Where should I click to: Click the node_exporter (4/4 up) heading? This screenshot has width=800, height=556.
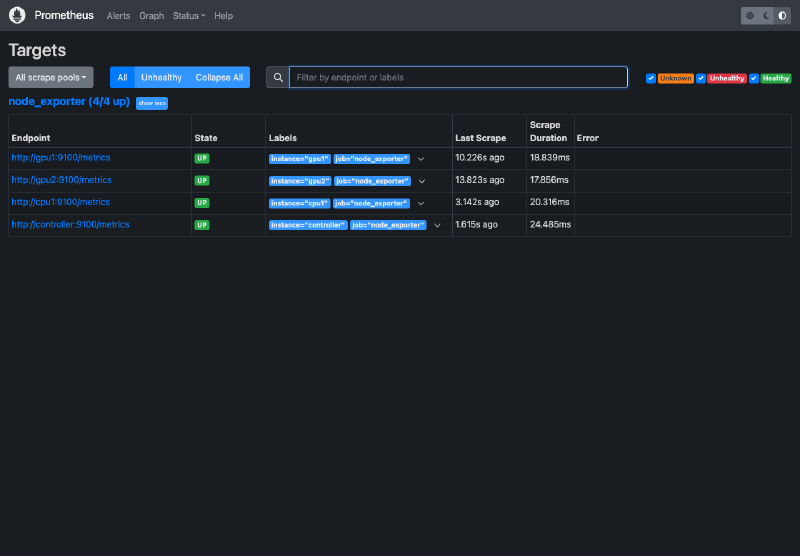click(69, 102)
